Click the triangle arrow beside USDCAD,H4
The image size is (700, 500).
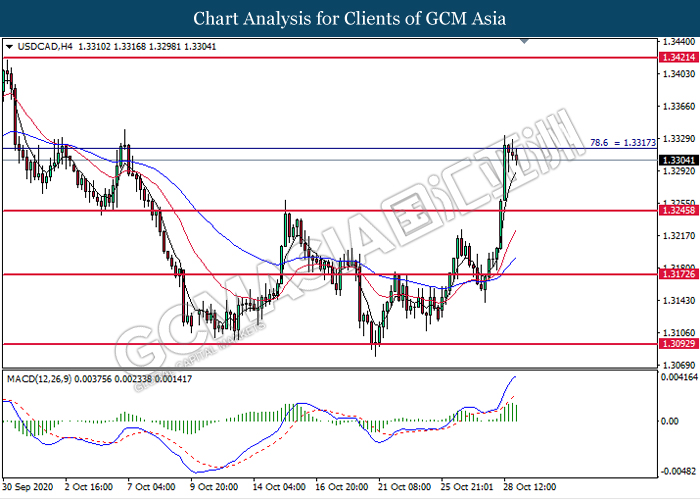[x=10, y=47]
